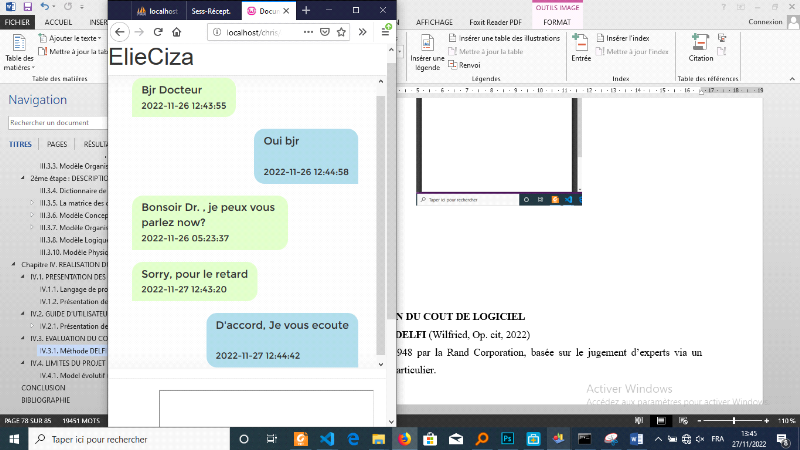
Task: Collapse IV.4. LIMITES DU PROJET heading
Action: [22, 363]
